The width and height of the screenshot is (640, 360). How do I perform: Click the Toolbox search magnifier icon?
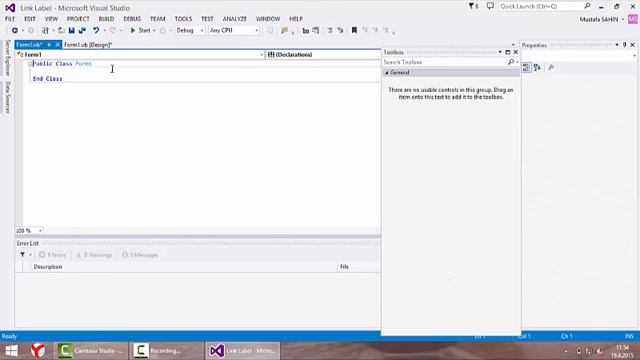tap(511, 62)
